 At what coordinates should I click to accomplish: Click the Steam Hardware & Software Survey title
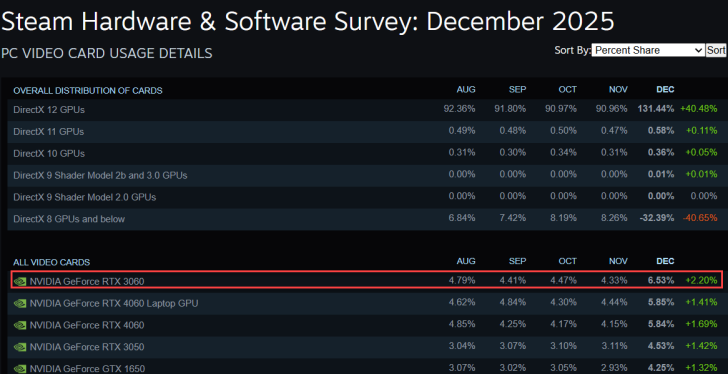pos(308,21)
